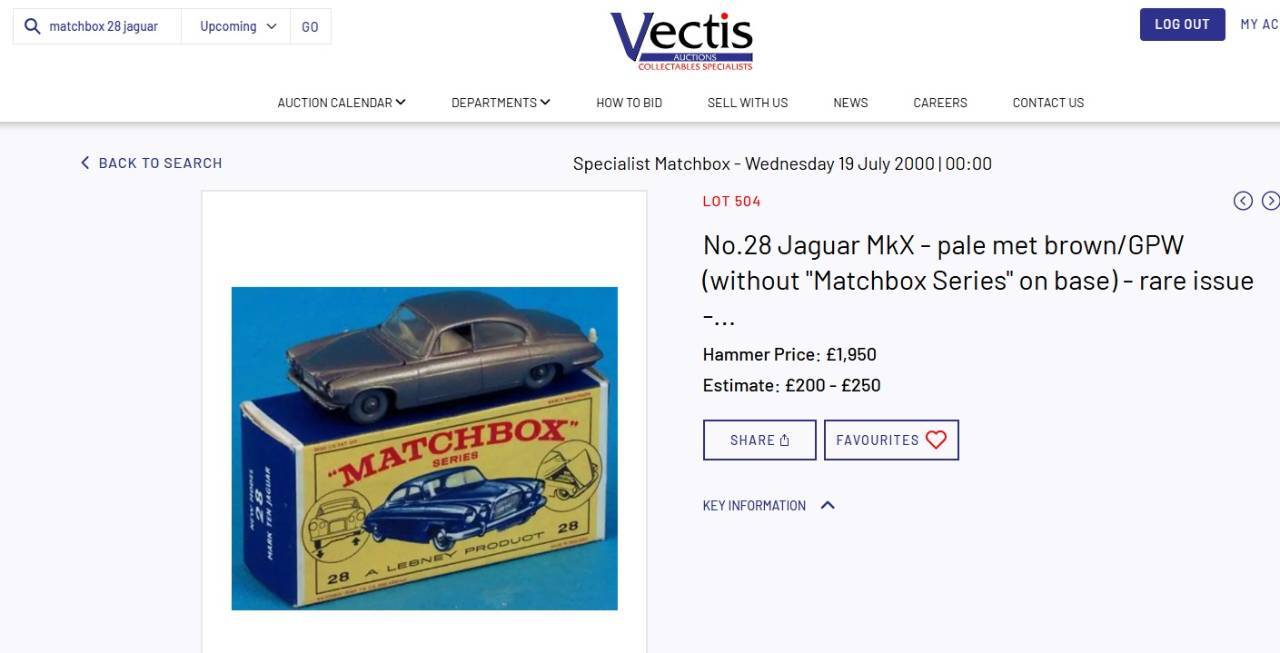Open the News menu item
The image size is (1280, 653).
click(850, 102)
